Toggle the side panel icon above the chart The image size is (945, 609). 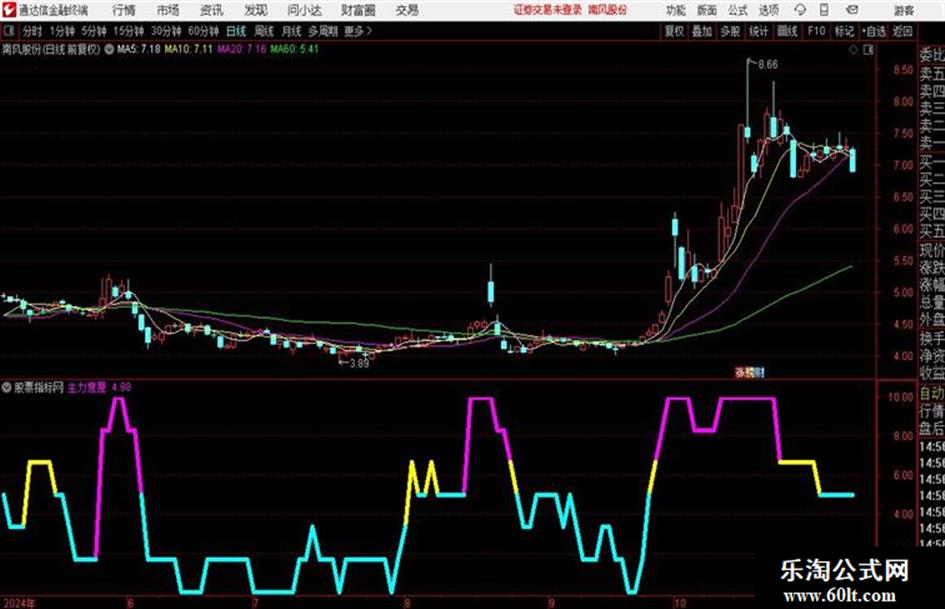click(868, 50)
